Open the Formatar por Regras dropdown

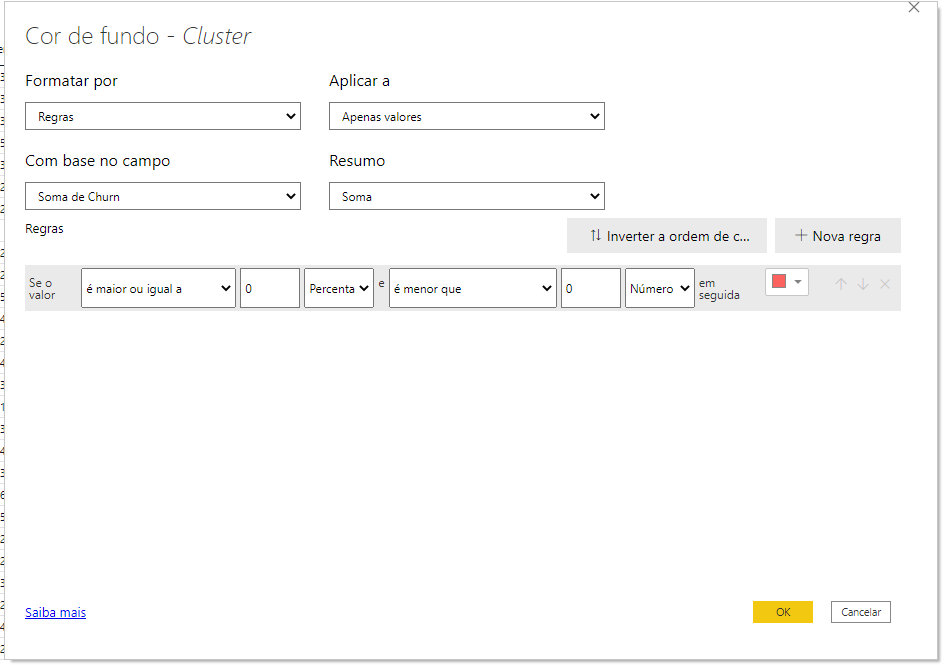163,116
